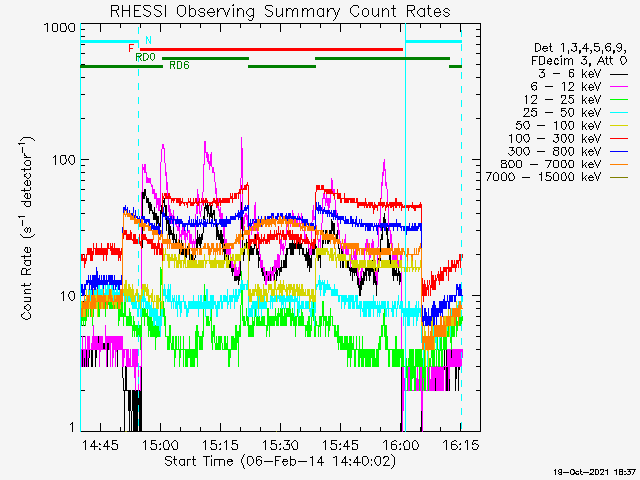The height and width of the screenshot is (480, 640).
Task: Select the '3 - 6 keV' legend label
Action: click(569, 74)
